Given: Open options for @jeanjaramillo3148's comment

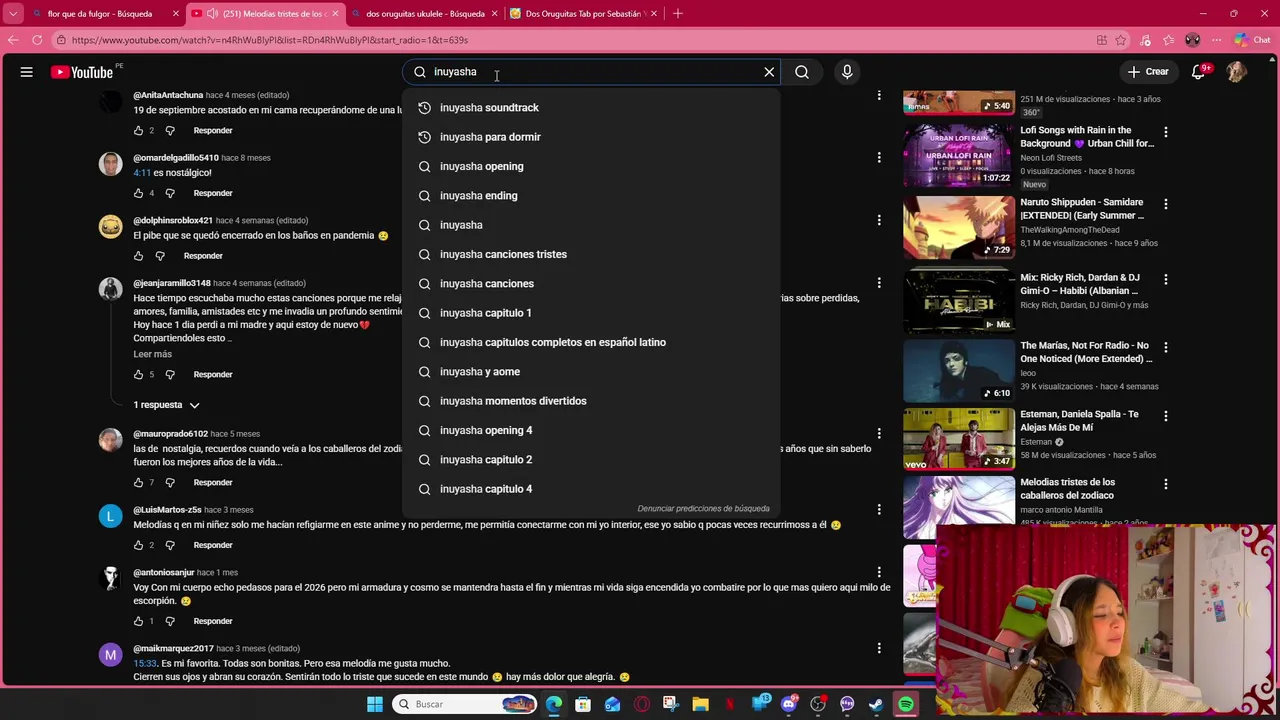Looking at the screenshot, I should click(879, 283).
